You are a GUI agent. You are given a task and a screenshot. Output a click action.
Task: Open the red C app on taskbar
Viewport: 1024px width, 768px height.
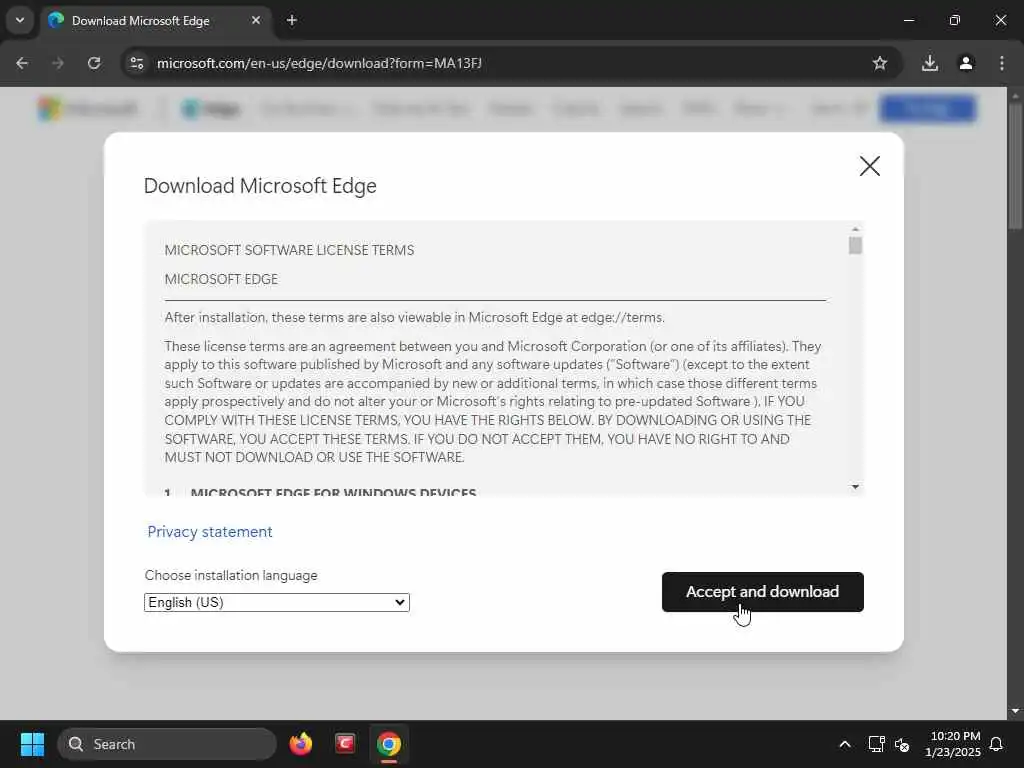pyautogui.click(x=345, y=744)
